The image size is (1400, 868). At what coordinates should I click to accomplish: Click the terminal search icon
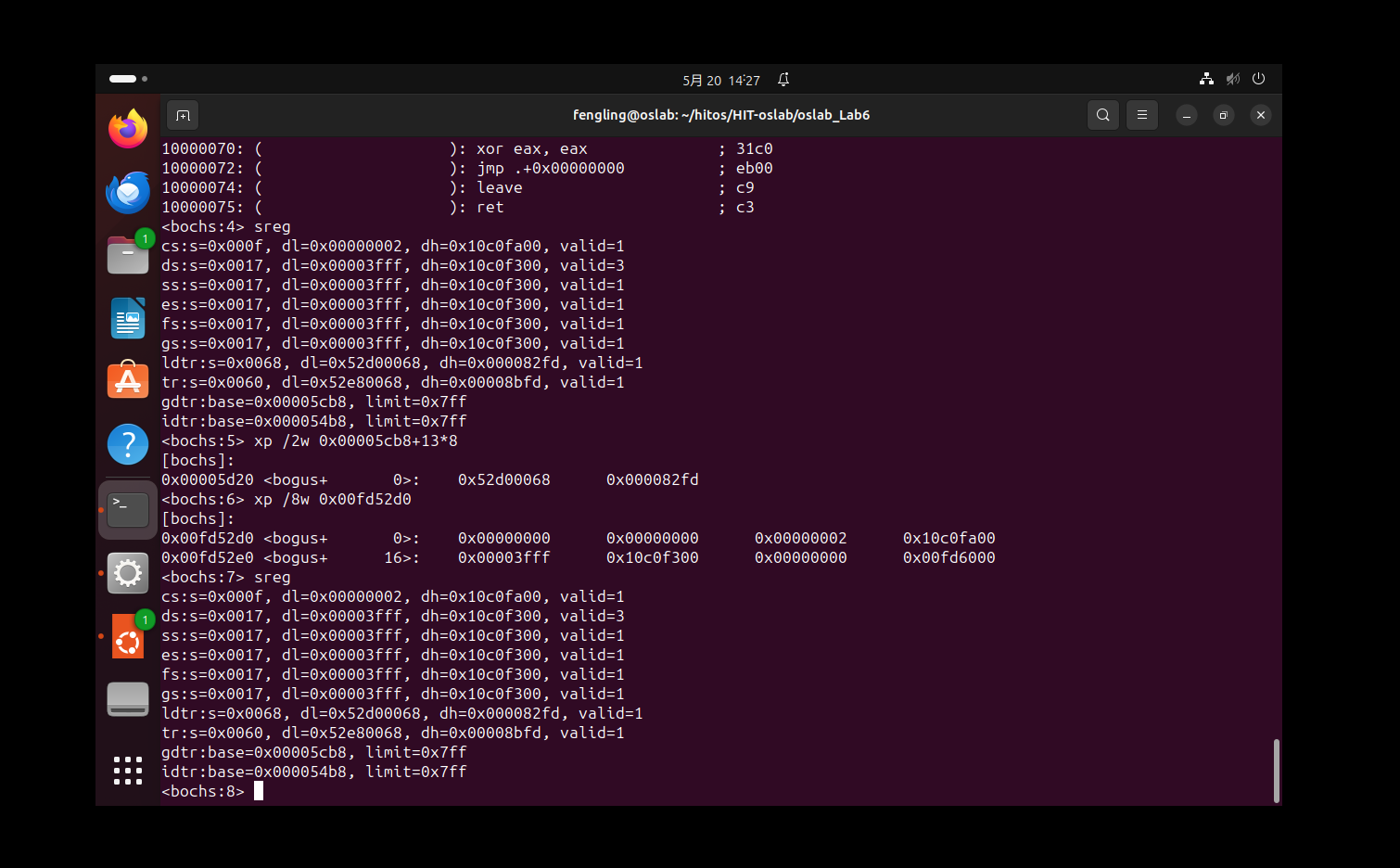pos(1102,115)
